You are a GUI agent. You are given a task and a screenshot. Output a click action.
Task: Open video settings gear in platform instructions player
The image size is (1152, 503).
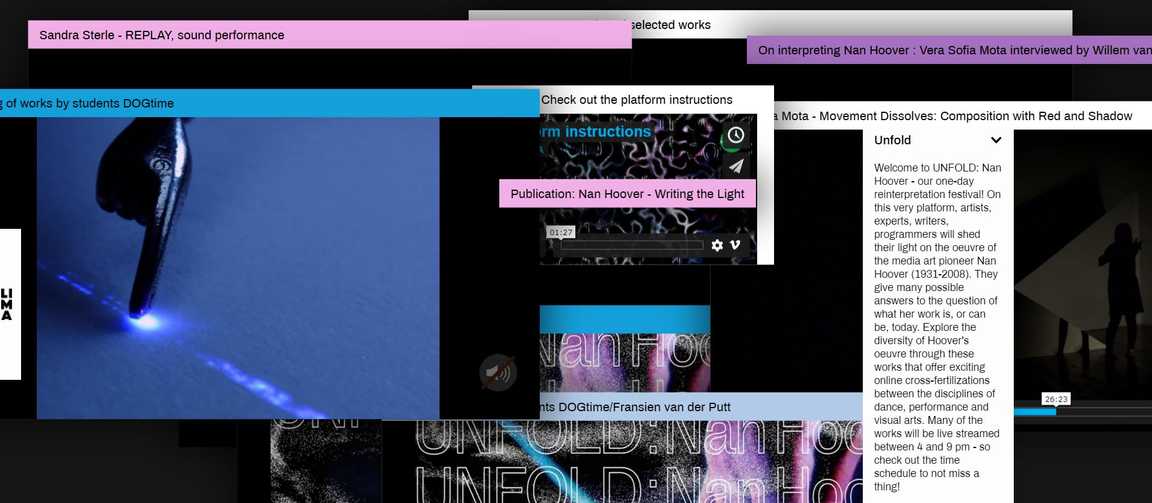[717, 245]
